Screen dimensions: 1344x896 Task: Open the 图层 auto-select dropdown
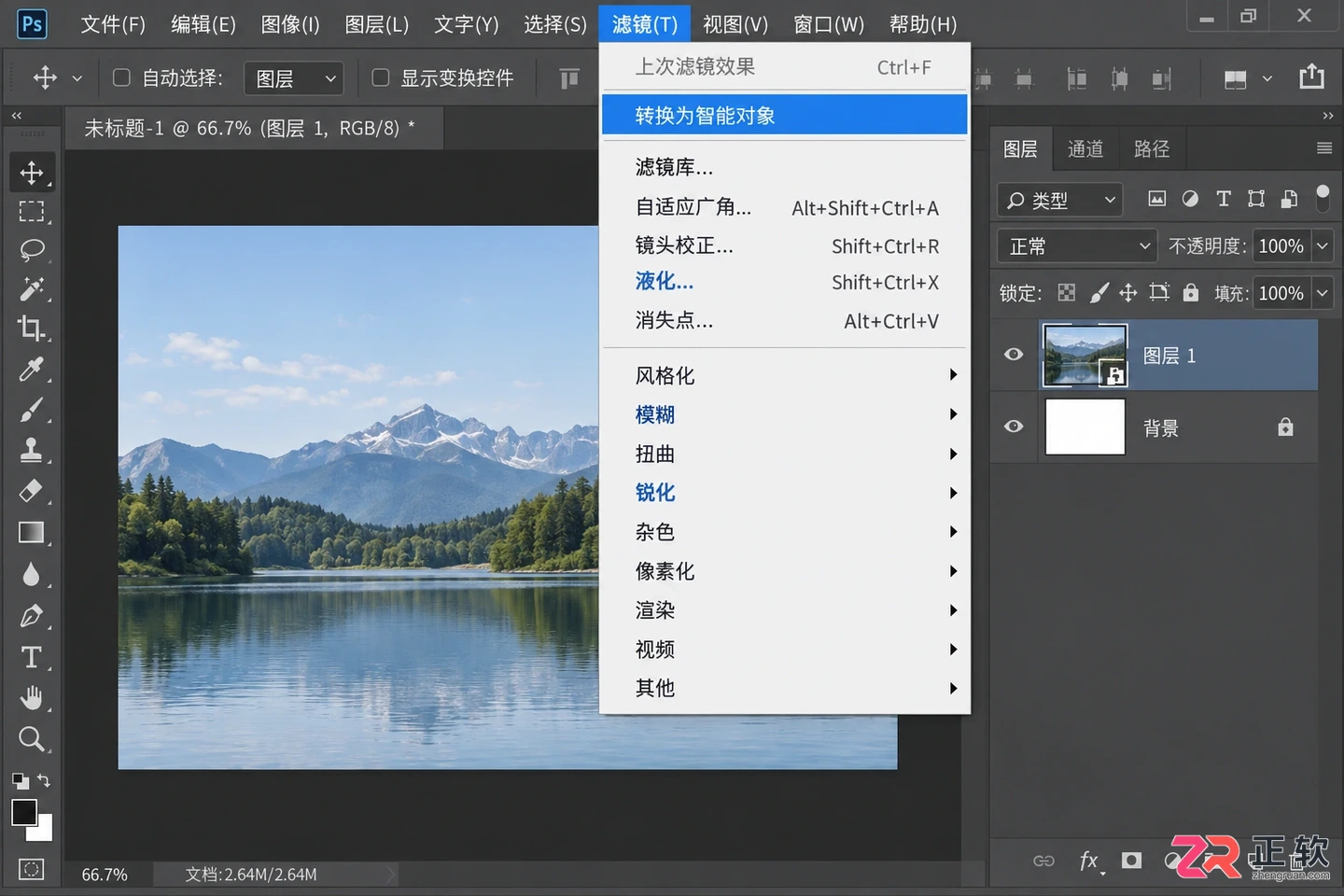click(294, 78)
